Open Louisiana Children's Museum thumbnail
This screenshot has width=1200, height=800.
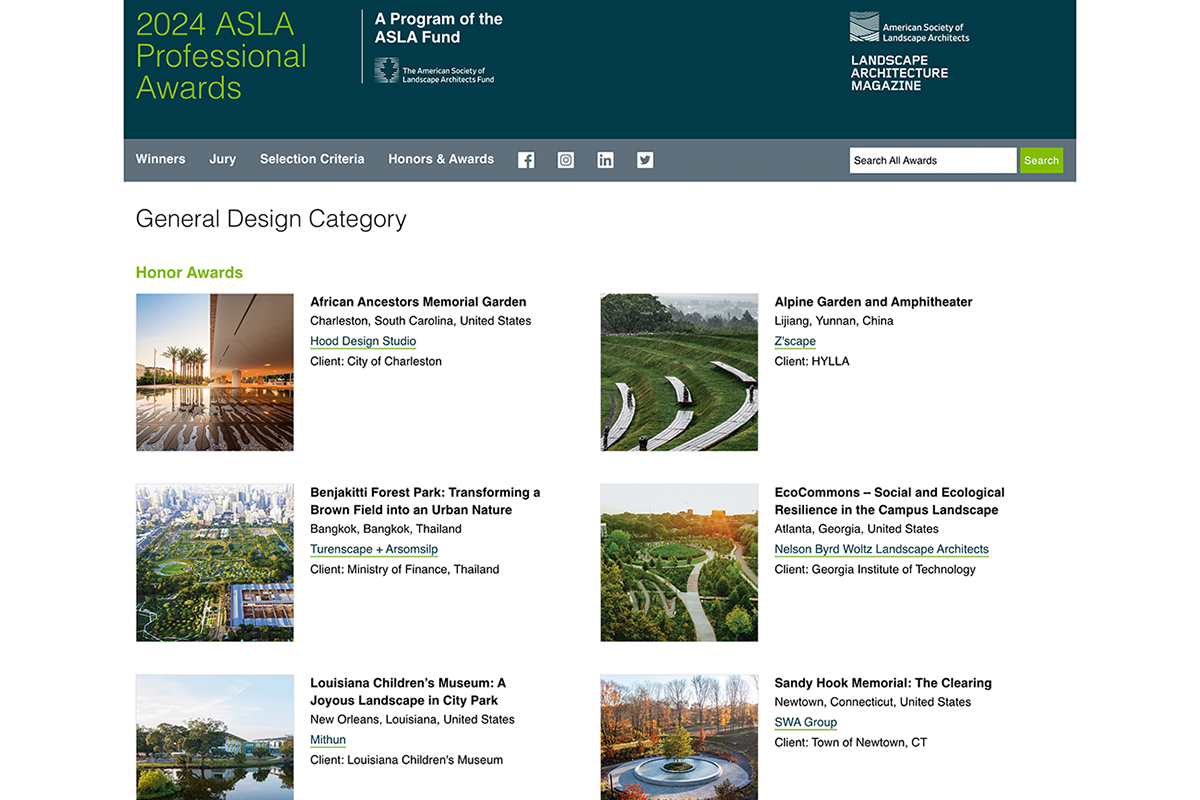pos(215,737)
